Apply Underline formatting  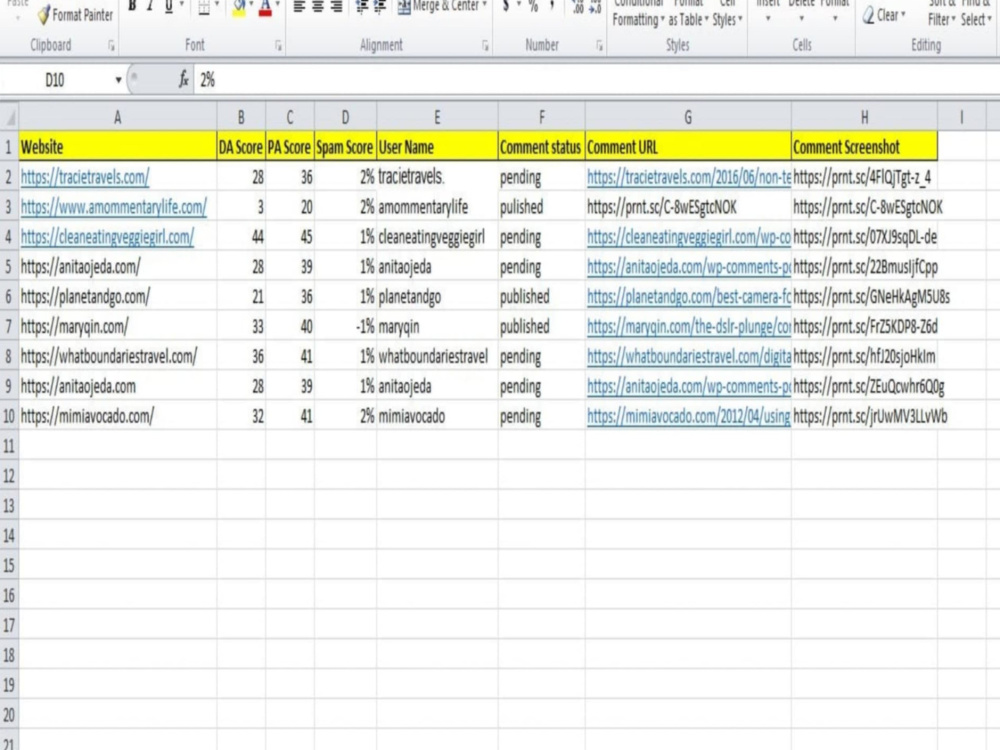click(x=168, y=6)
